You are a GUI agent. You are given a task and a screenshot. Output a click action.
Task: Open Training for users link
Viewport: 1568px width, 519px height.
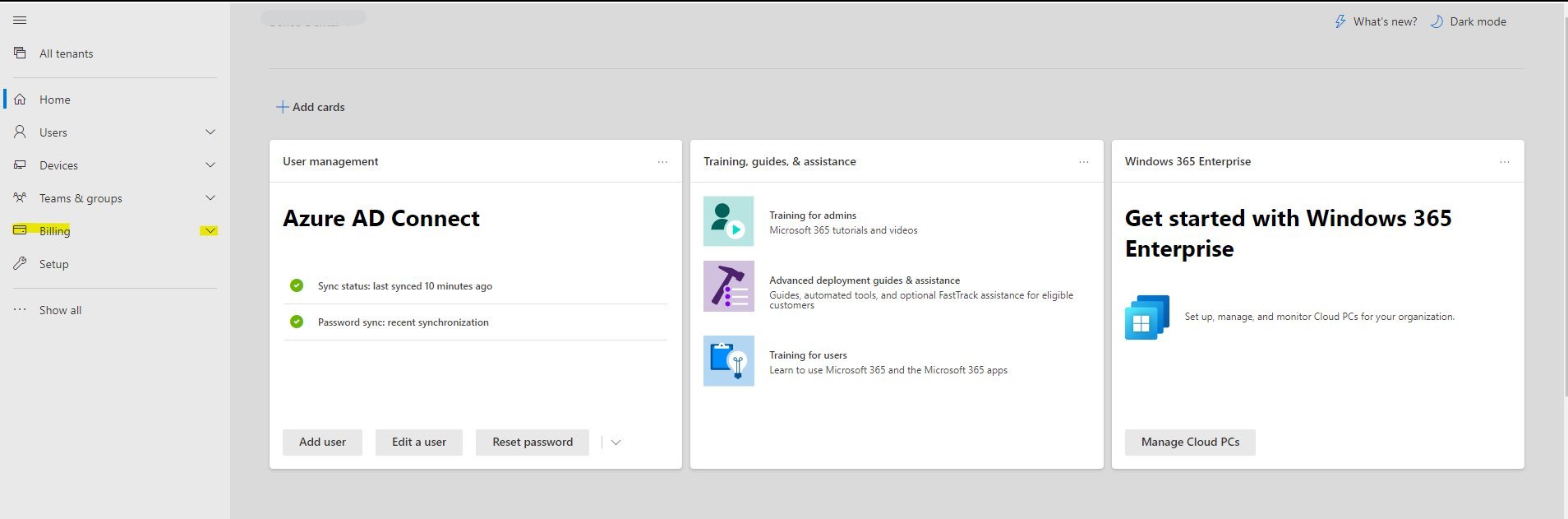(808, 355)
